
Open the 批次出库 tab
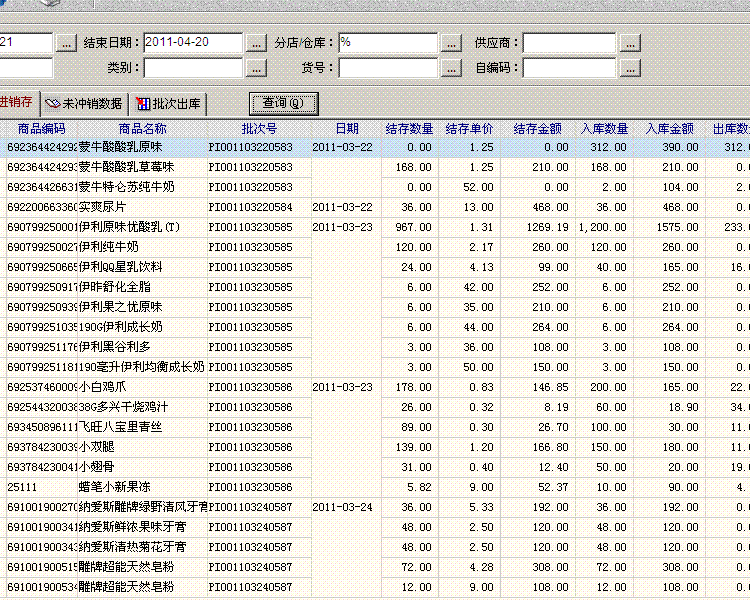click(168, 103)
